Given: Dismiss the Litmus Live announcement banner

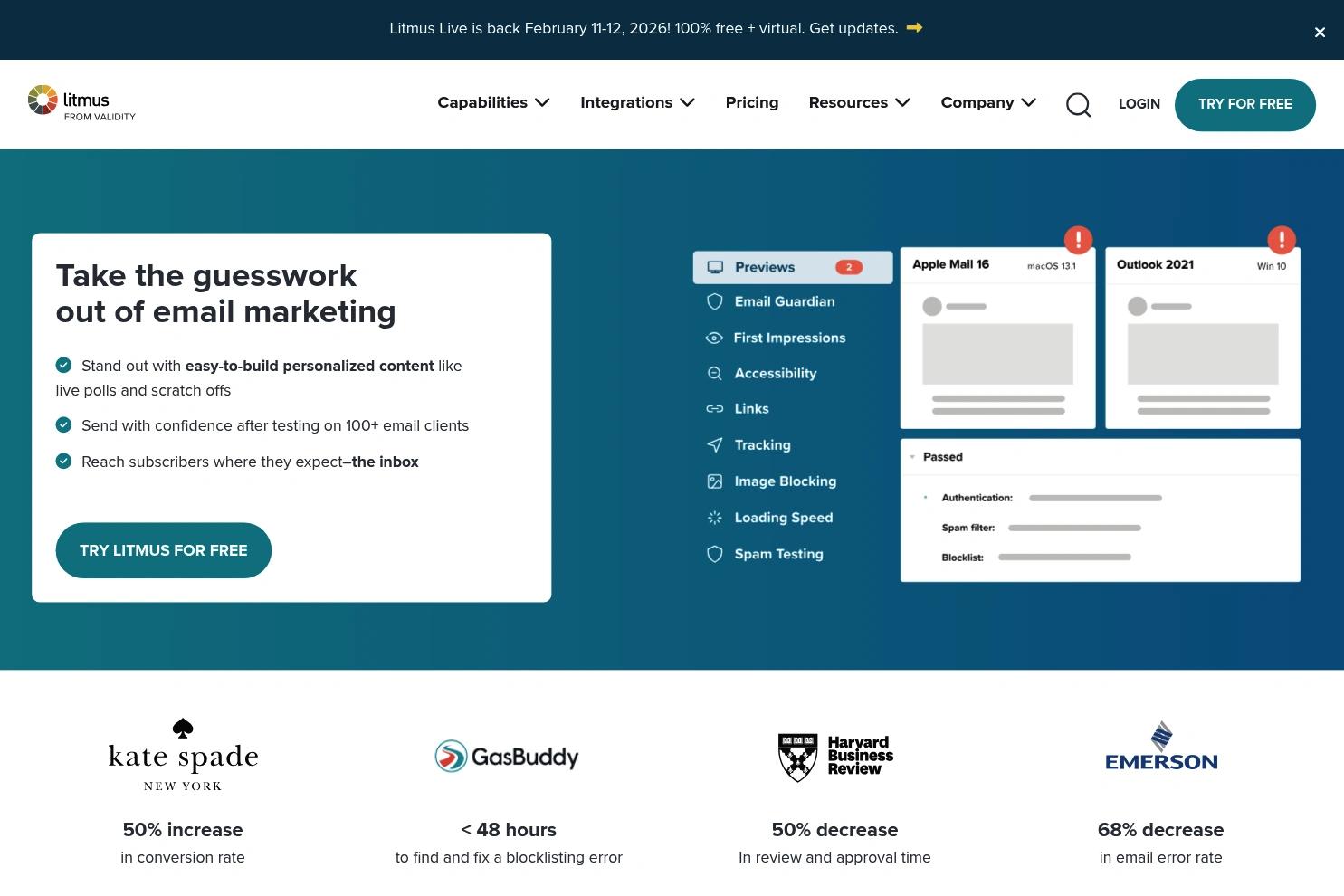Looking at the screenshot, I should coord(1320,33).
